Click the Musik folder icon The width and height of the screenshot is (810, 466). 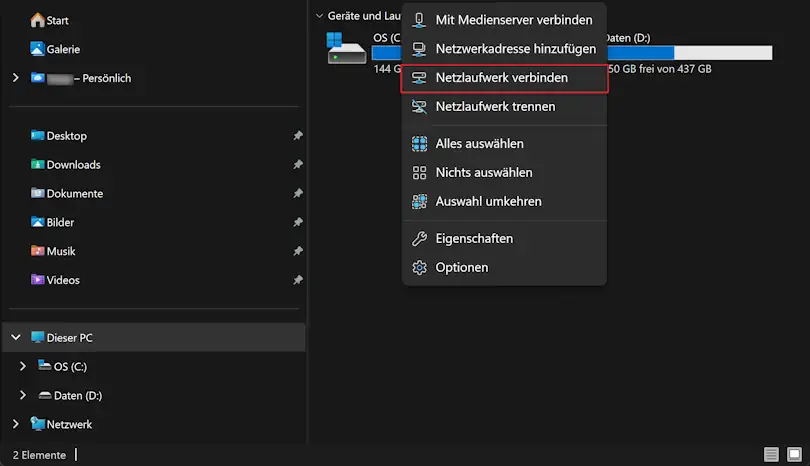tap(37, 251)
